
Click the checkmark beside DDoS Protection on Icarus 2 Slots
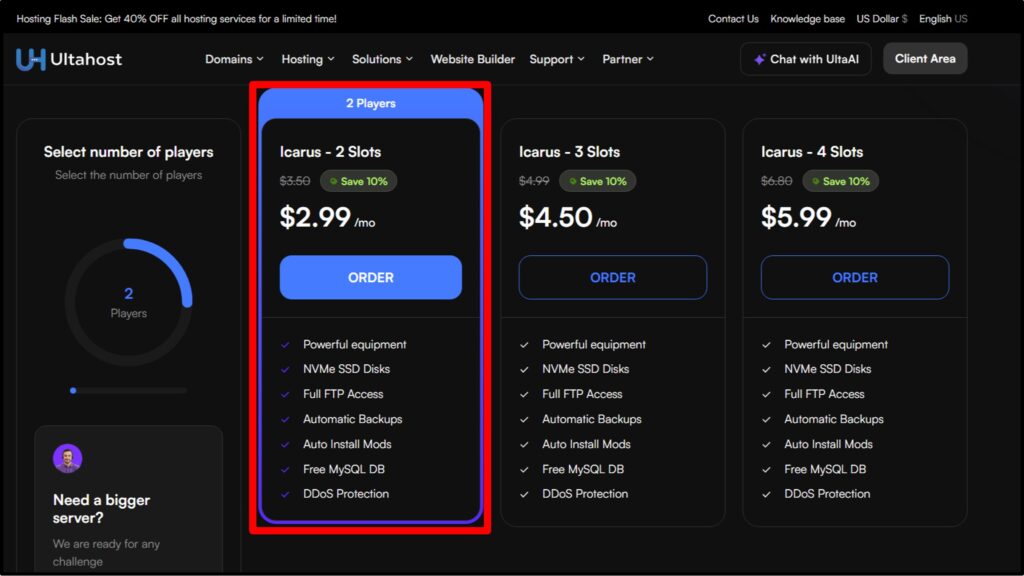pos(284,493)
